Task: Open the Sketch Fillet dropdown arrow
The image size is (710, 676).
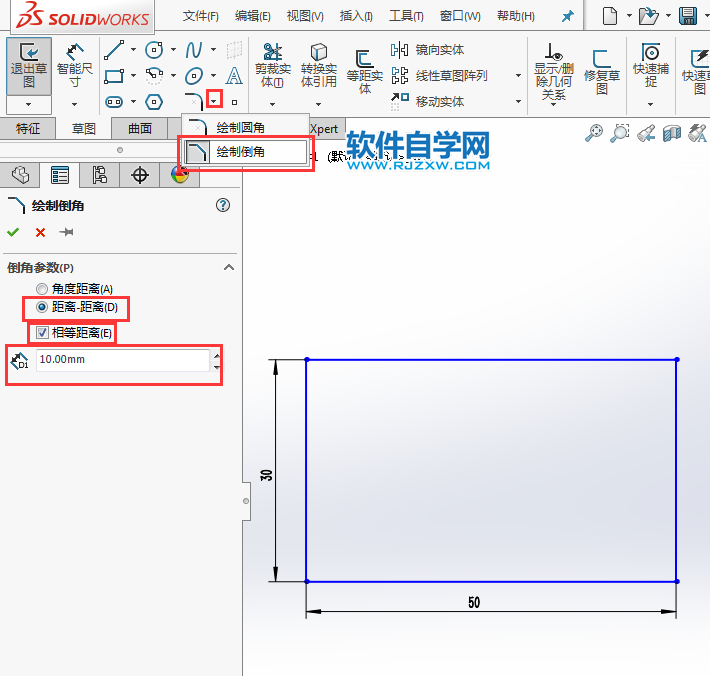Action: [214, 102]
